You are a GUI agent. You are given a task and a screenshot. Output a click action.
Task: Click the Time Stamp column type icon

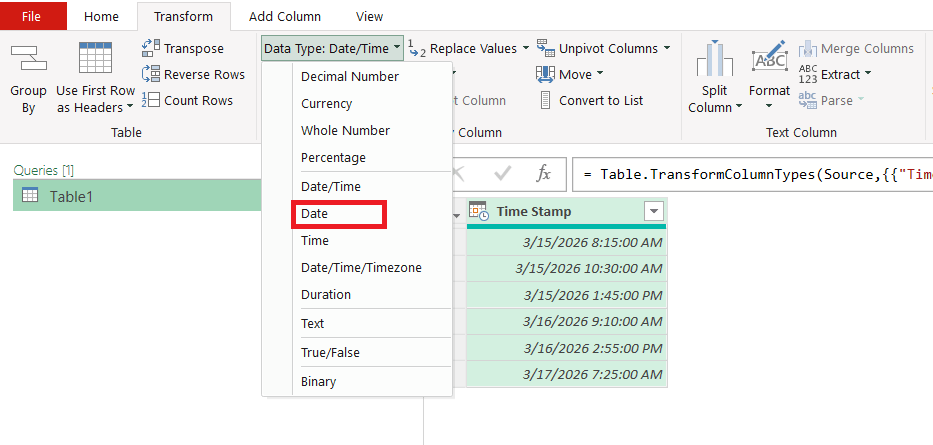[x=478, y=211]
